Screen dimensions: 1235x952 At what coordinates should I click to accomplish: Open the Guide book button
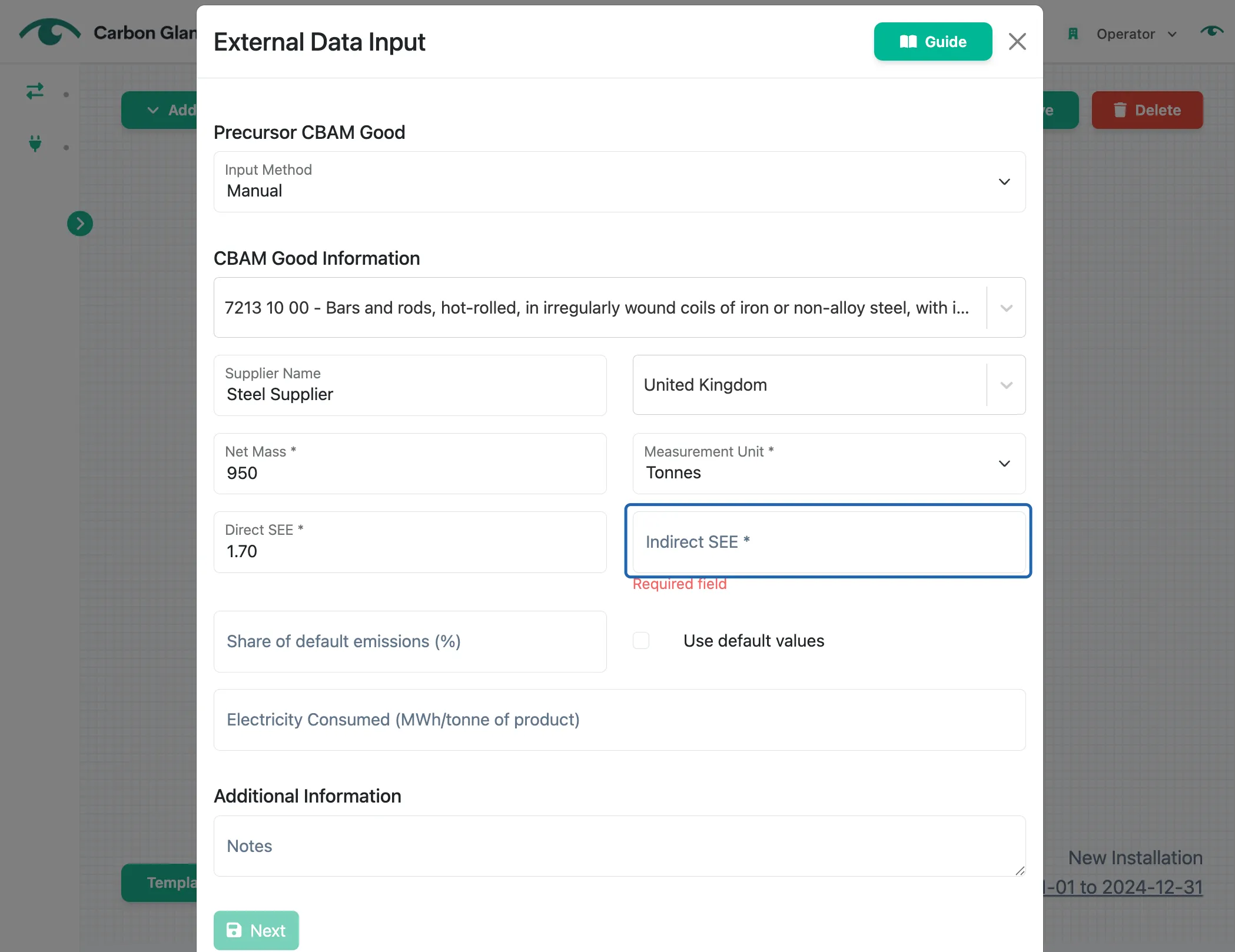[x=933, y=42]
